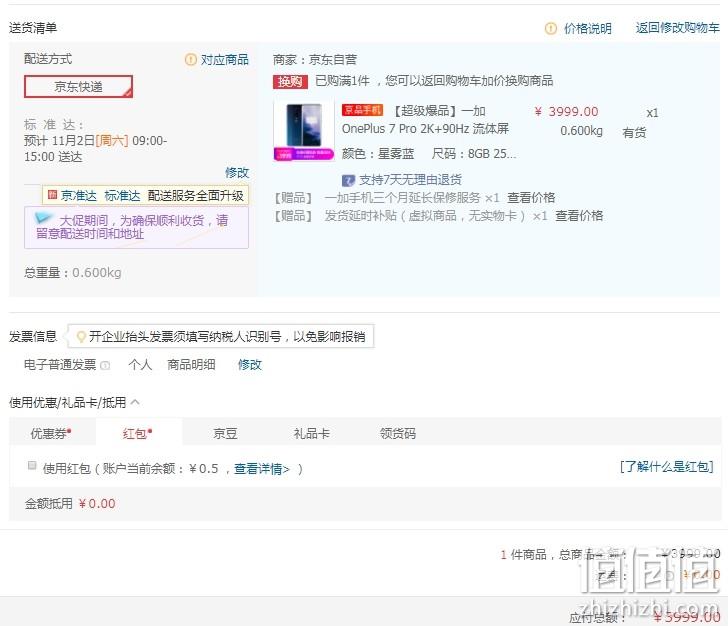The height and width of the screenshot is (626, 728).
Task: Switch to the 优惠券 tab
Action: [51, 433]
